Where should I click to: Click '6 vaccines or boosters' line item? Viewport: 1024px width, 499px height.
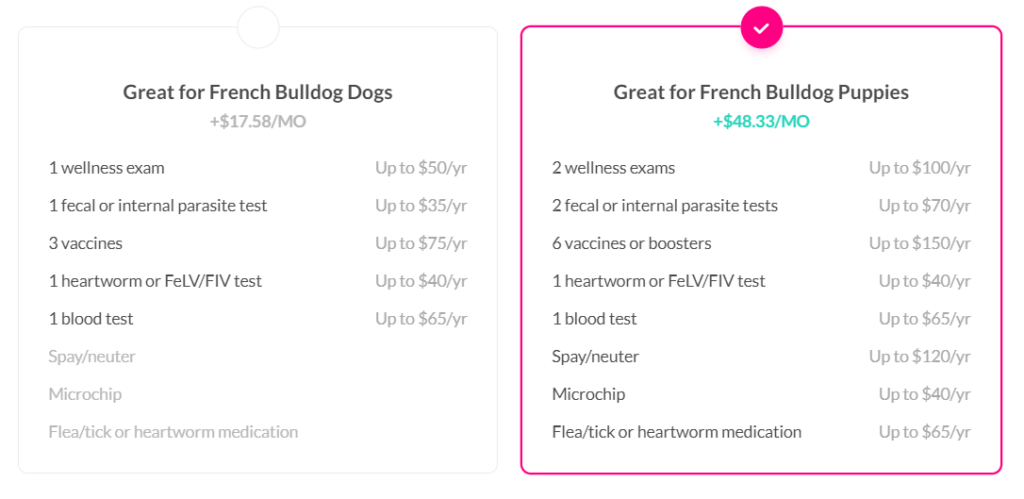point(631,243)
